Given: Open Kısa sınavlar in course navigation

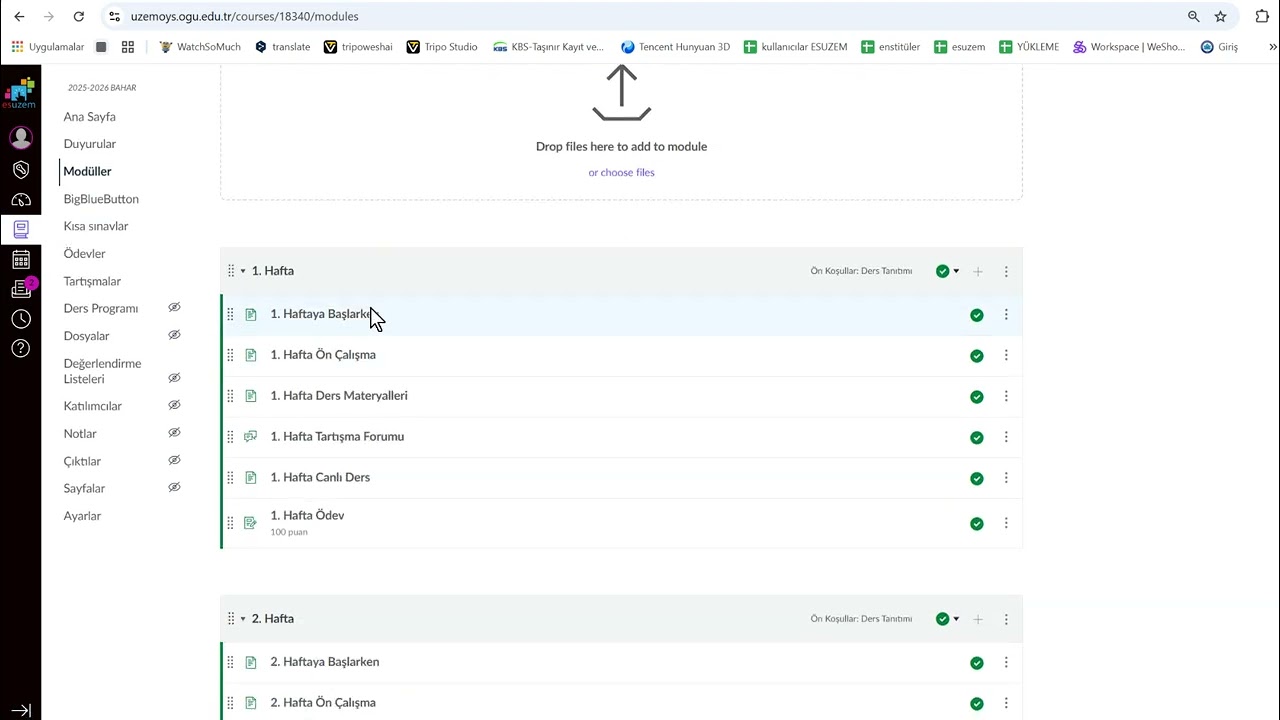Looking at the screenshot, I should 96,226.
